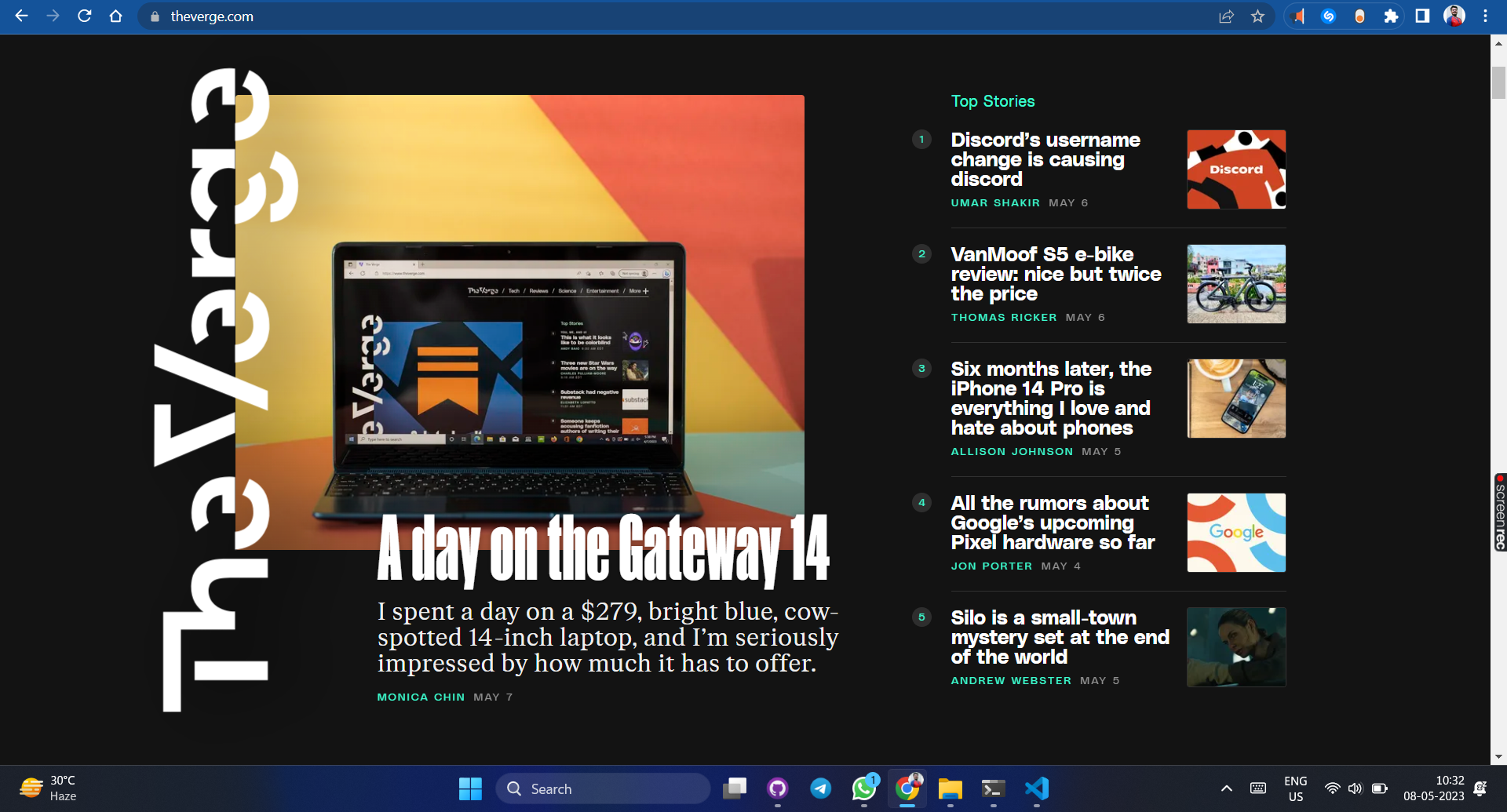Read the VanMoof S5 e-bike review

(x=1056, y=274)
